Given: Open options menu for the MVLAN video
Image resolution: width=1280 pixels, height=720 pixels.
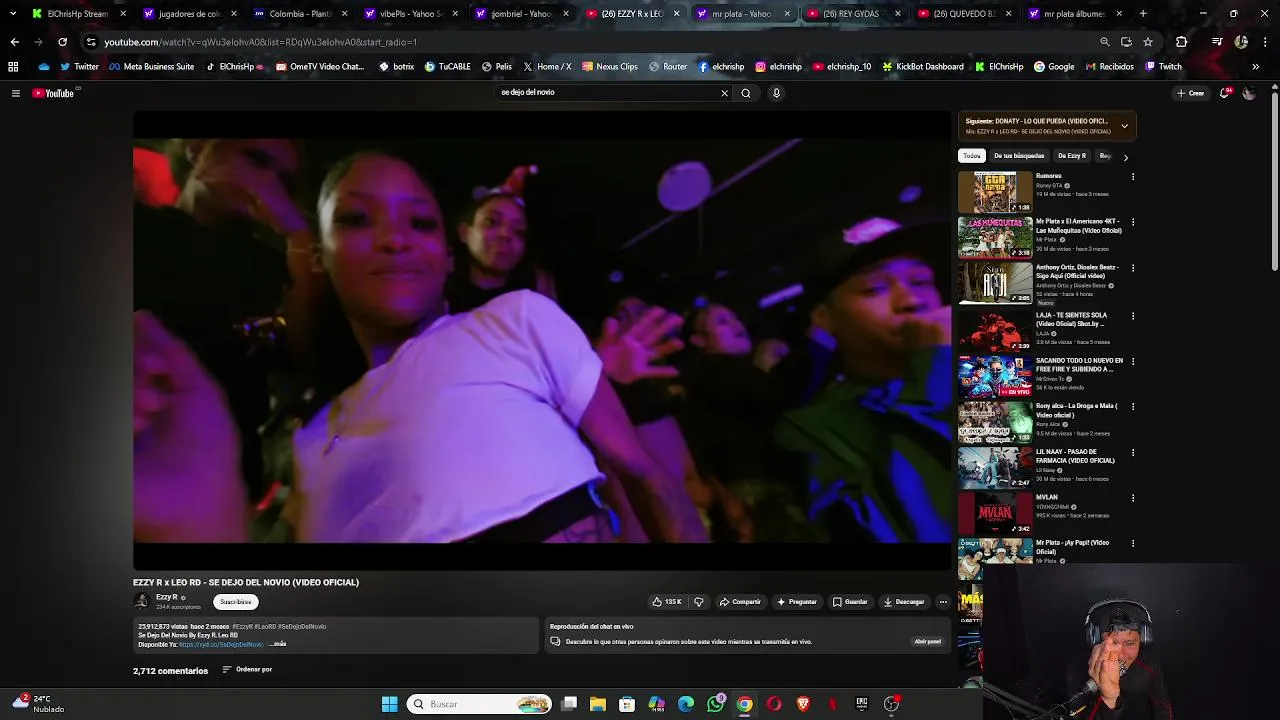Looking at the screenshot, I should click(1132, 498).
